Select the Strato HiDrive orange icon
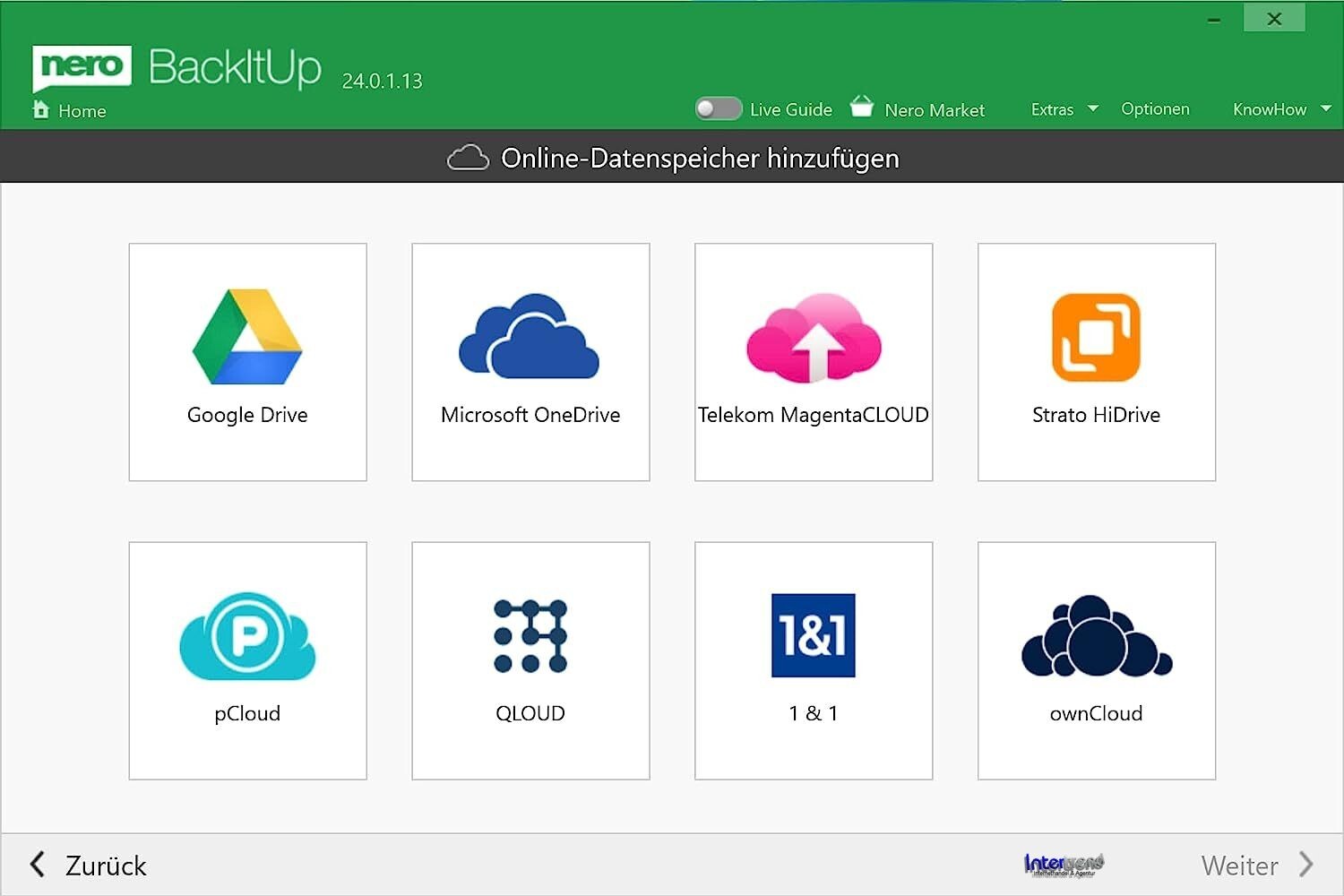Viewport: 1344px width, 896px height. tap(1096, 338)
